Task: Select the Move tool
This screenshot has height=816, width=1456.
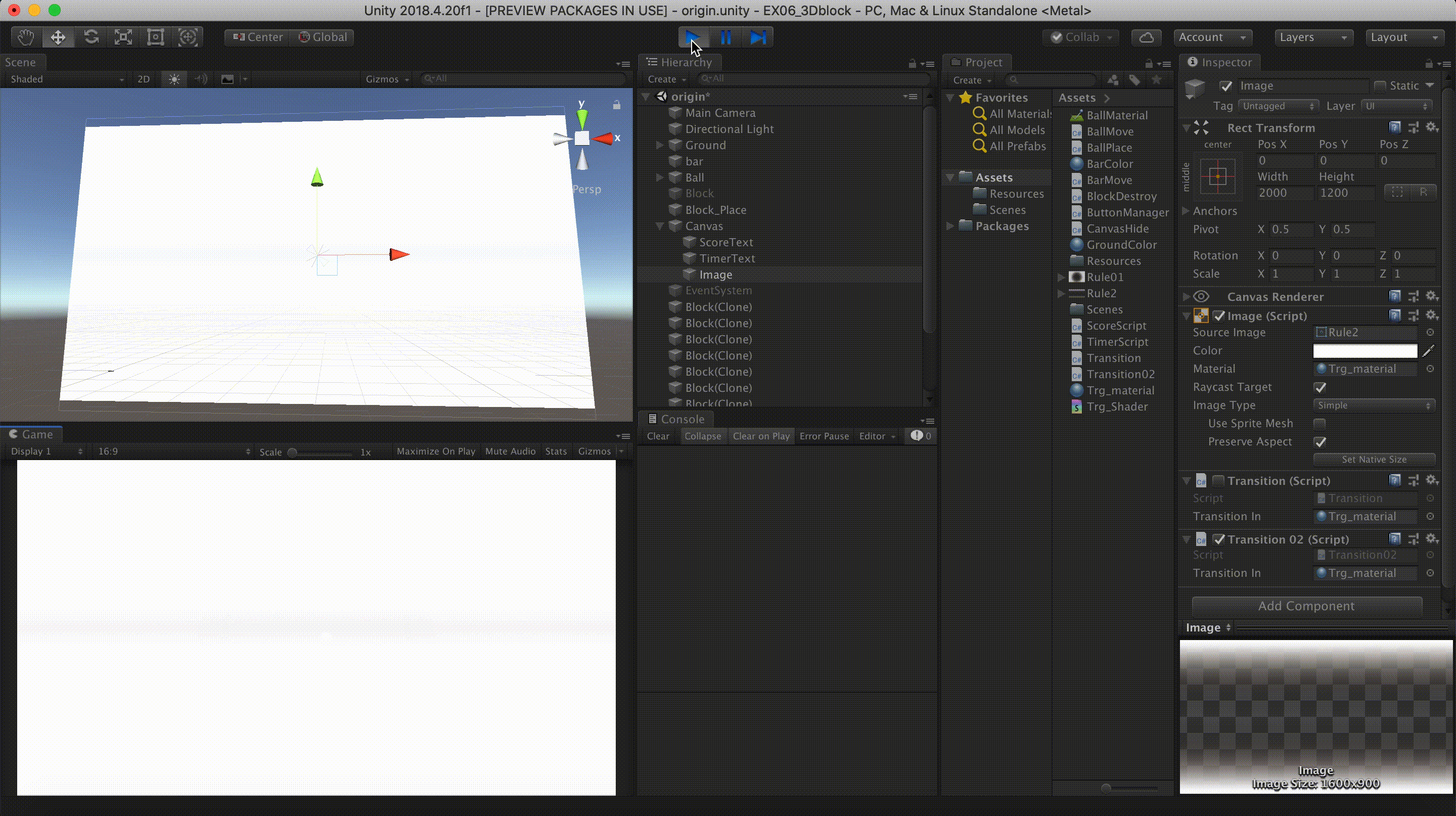Action: tap(58, 37)
